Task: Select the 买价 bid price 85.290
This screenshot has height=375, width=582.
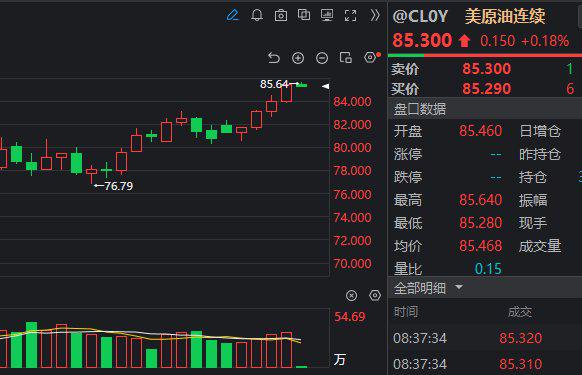Action: click(x=487, y=89)
